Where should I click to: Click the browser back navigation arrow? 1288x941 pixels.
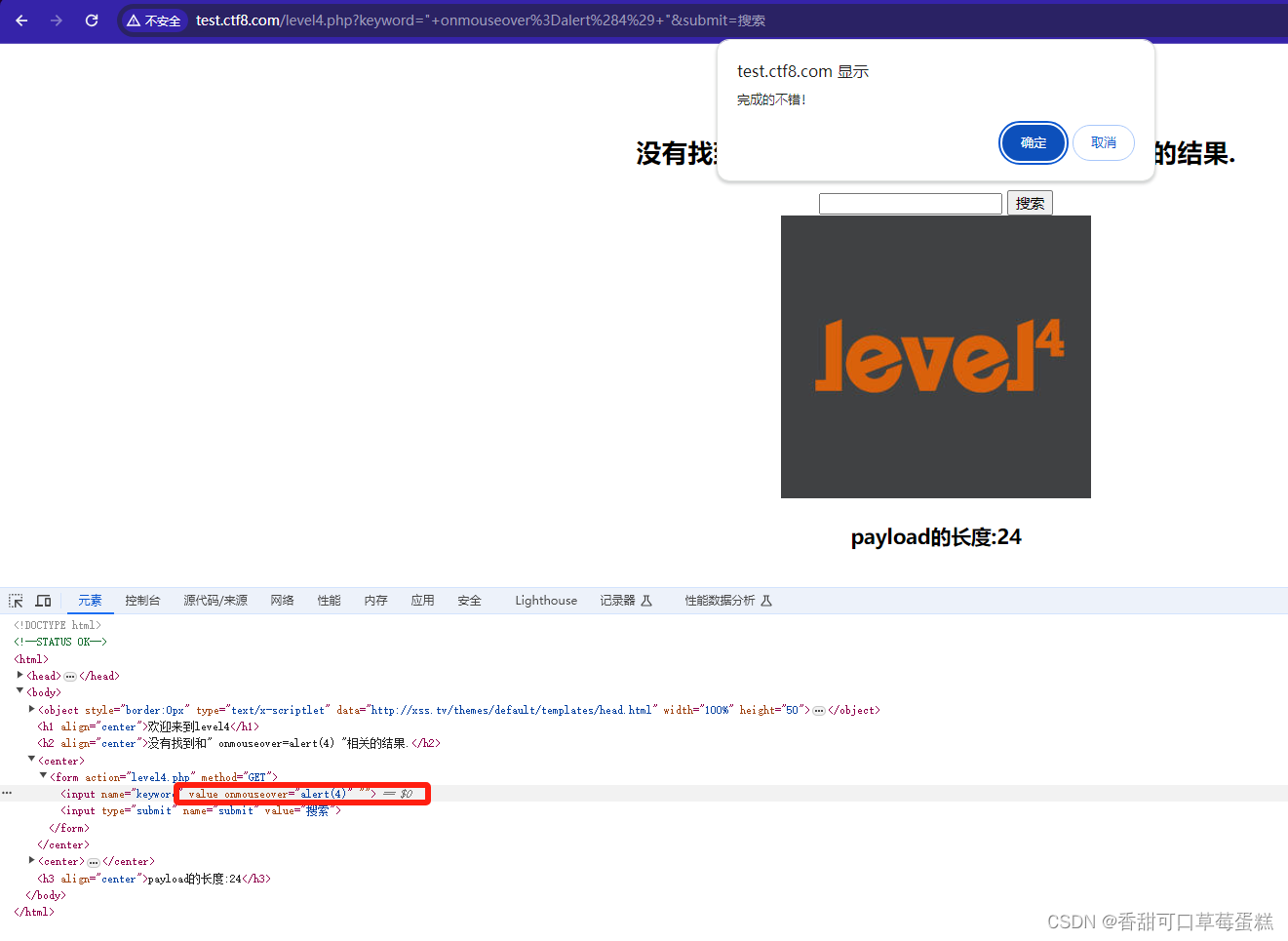tap(20, 20)
